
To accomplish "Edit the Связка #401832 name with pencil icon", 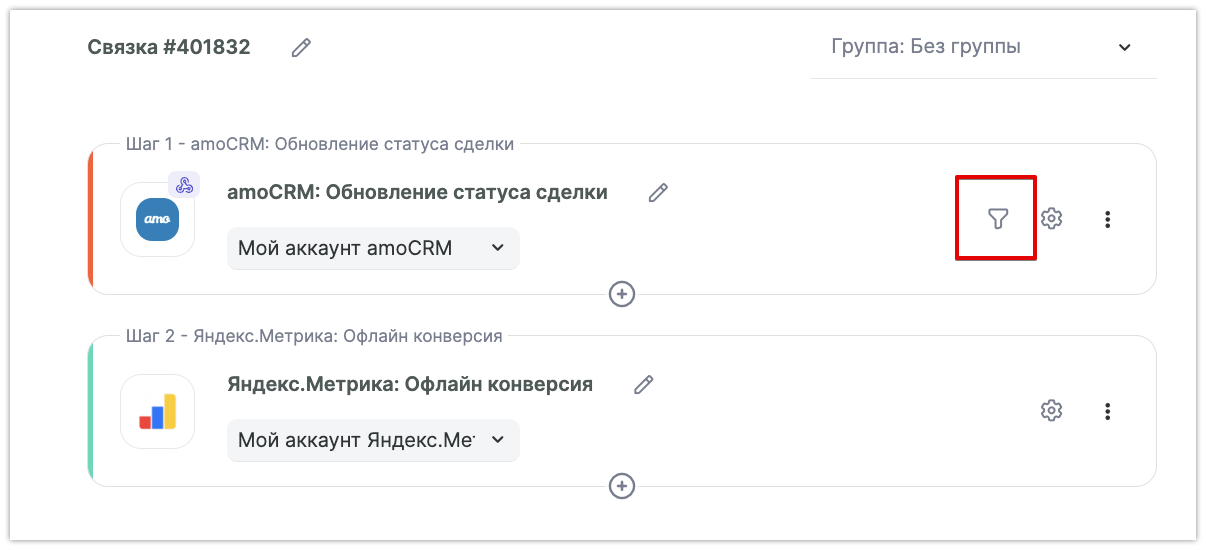I will 301,47.
